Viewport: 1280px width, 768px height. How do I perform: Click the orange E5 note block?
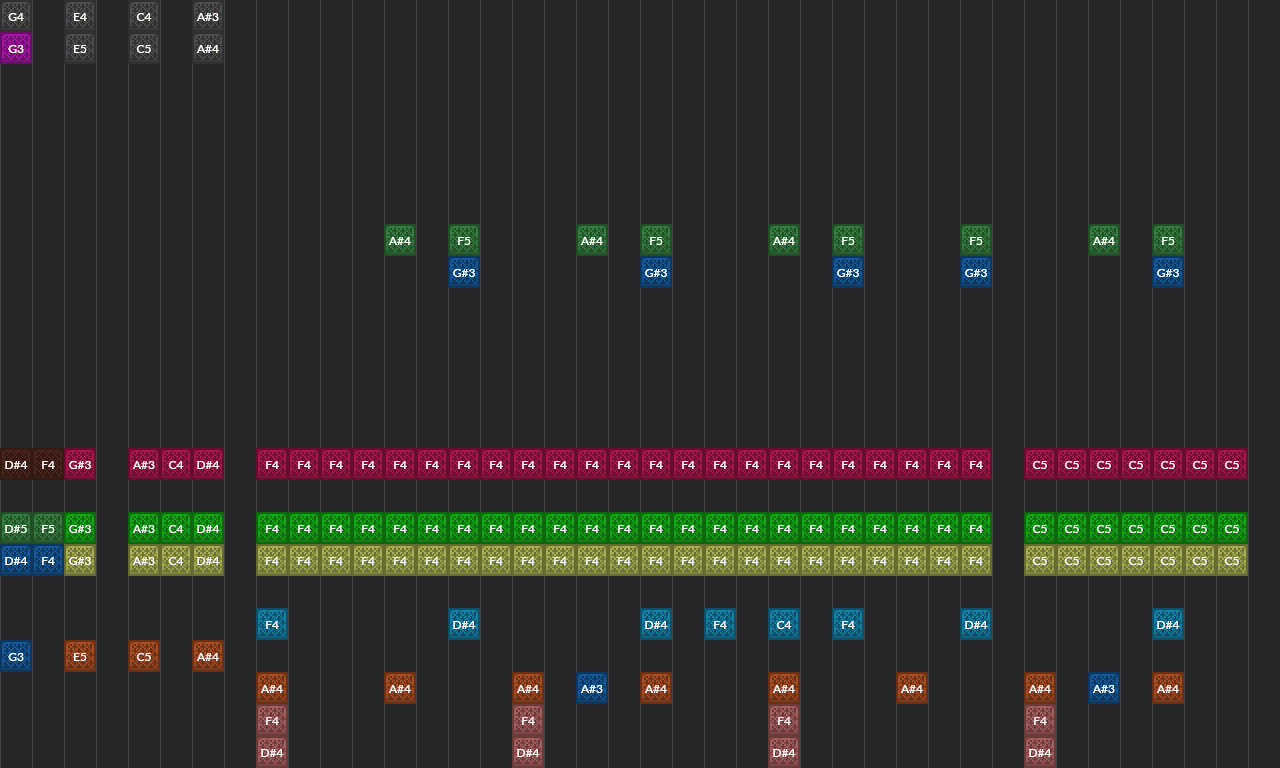click(80, 657)
